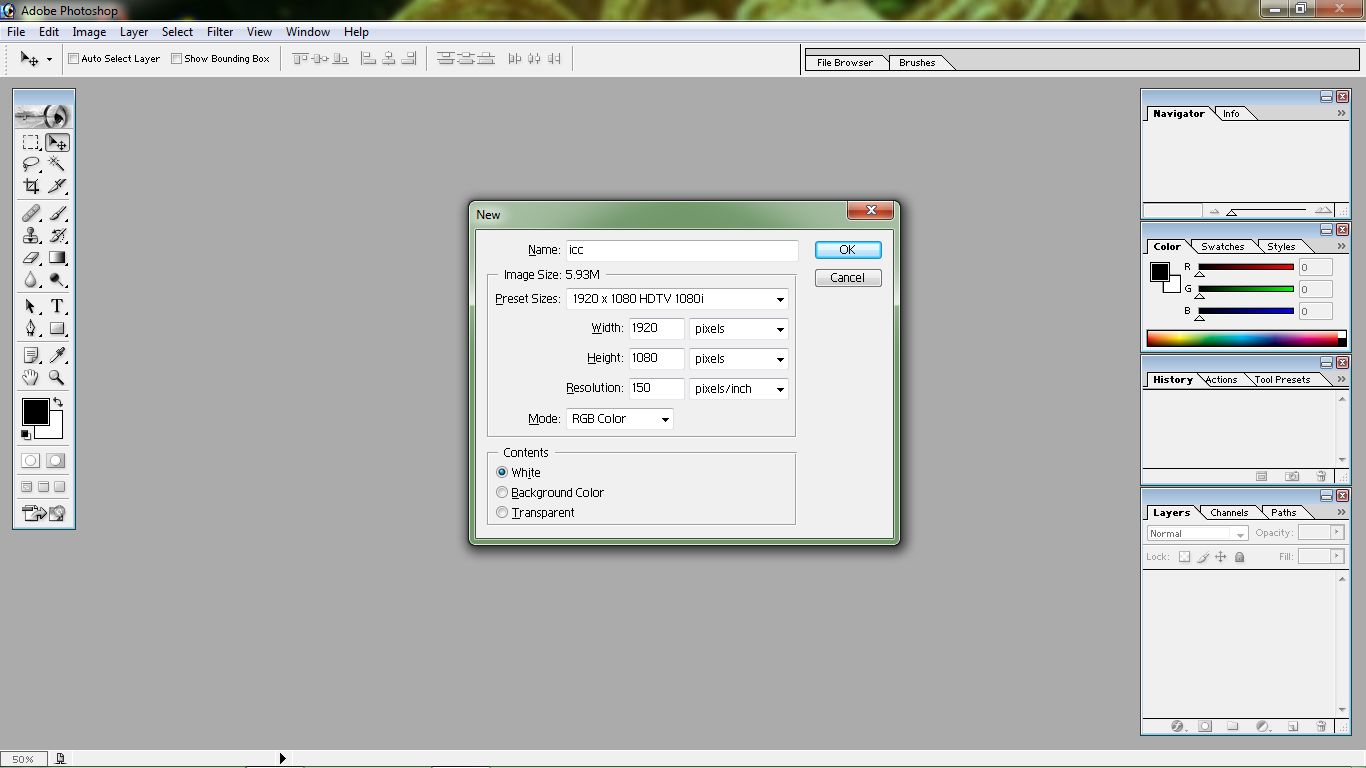Confirm the new document with OK

click(x=847, y=250)
